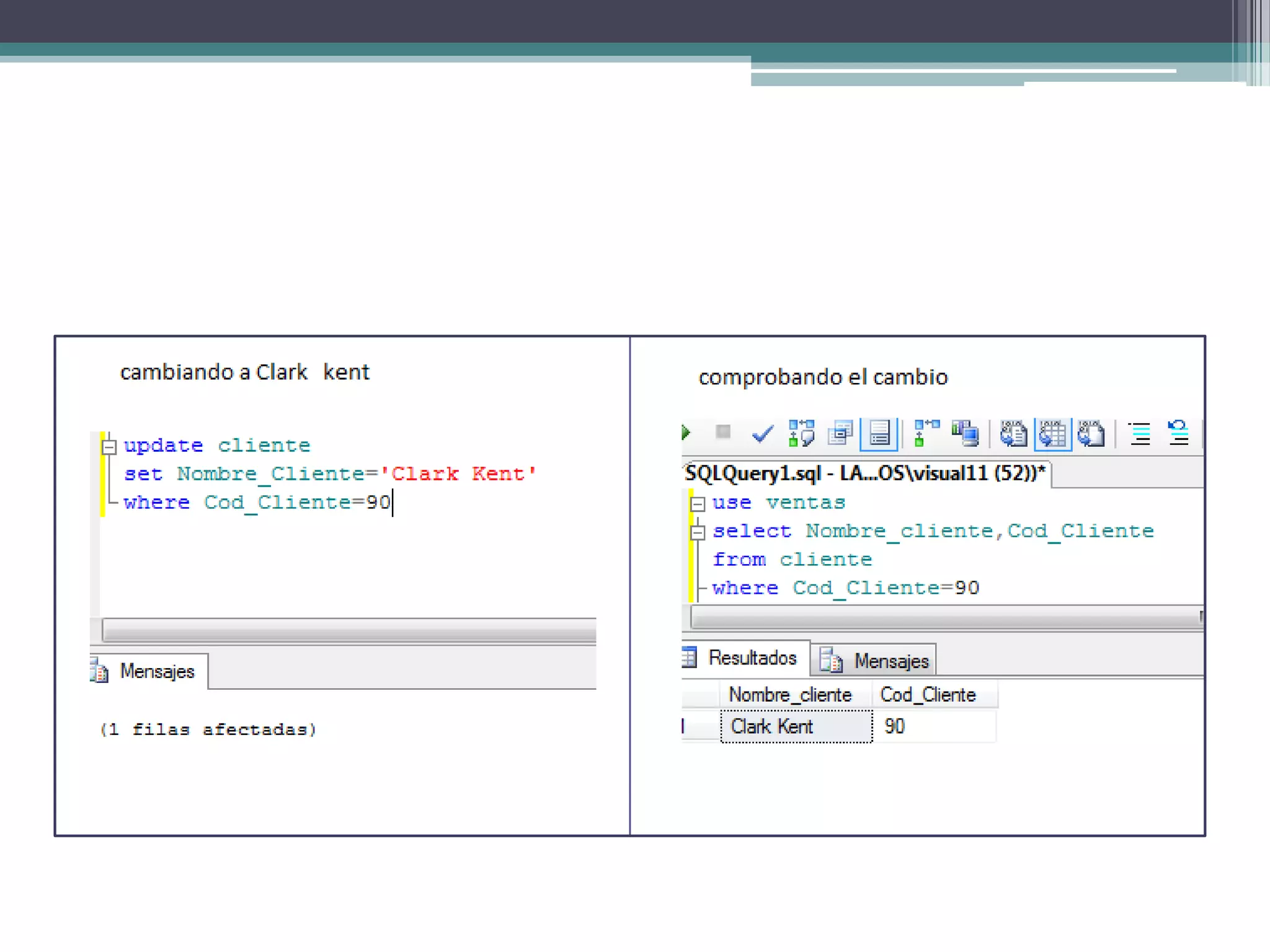Collapse the use ventas code block

coord(698,504)
